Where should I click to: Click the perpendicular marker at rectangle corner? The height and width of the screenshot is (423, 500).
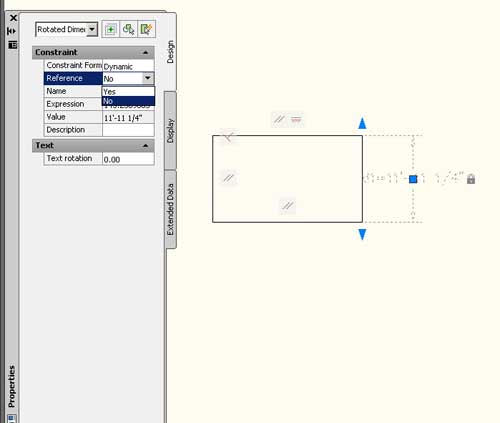click(x=229, y=136)
